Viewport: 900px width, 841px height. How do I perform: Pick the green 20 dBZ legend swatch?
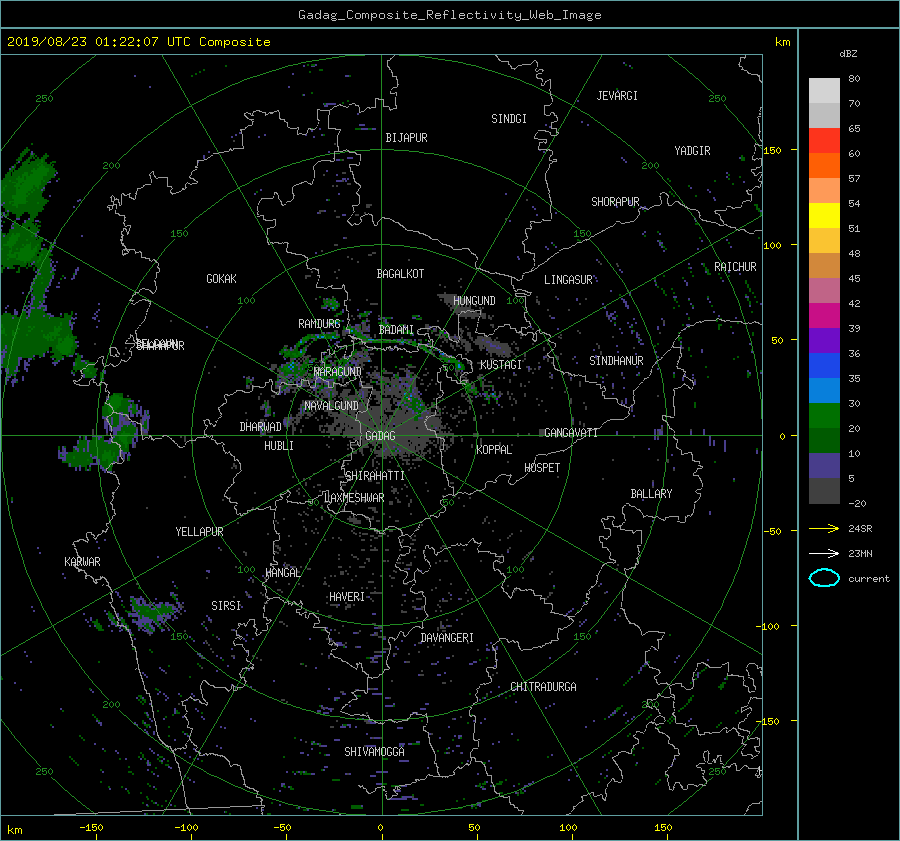824,416
